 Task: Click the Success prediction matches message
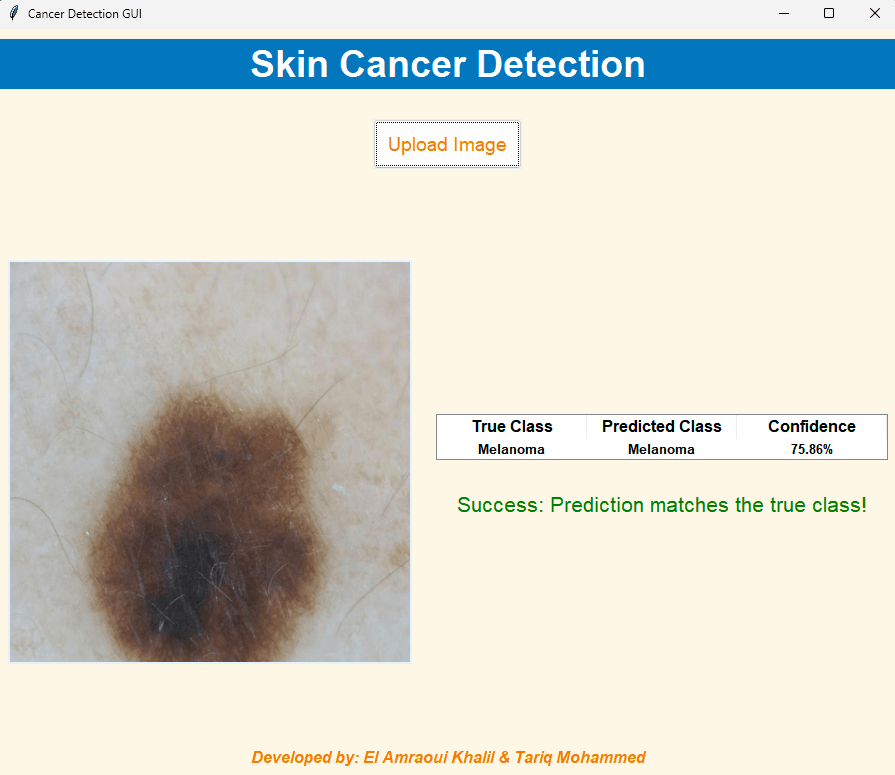pos(662,505)
